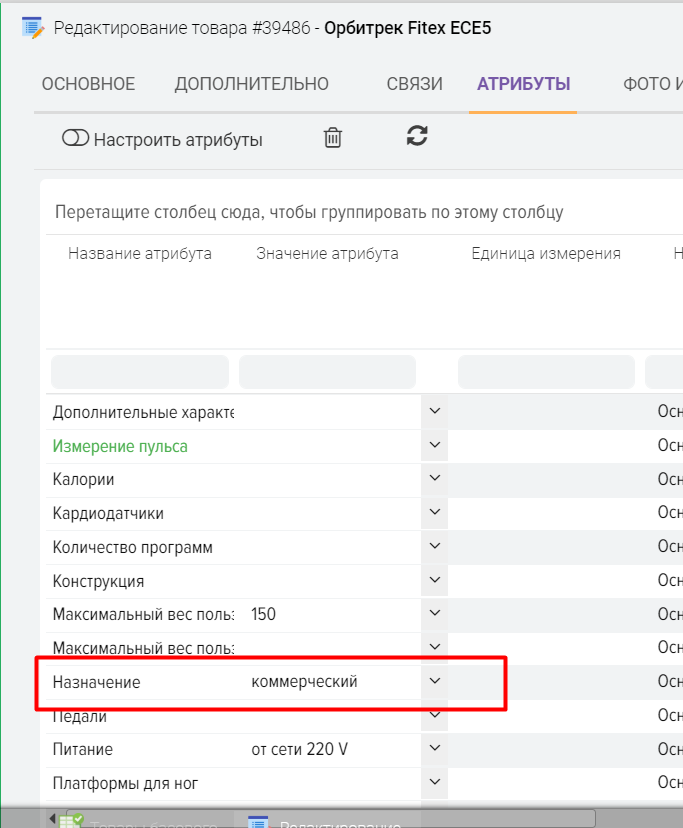Select the Питание attribute name
Screen dimensions: 683x828
[x=82, y=749]
